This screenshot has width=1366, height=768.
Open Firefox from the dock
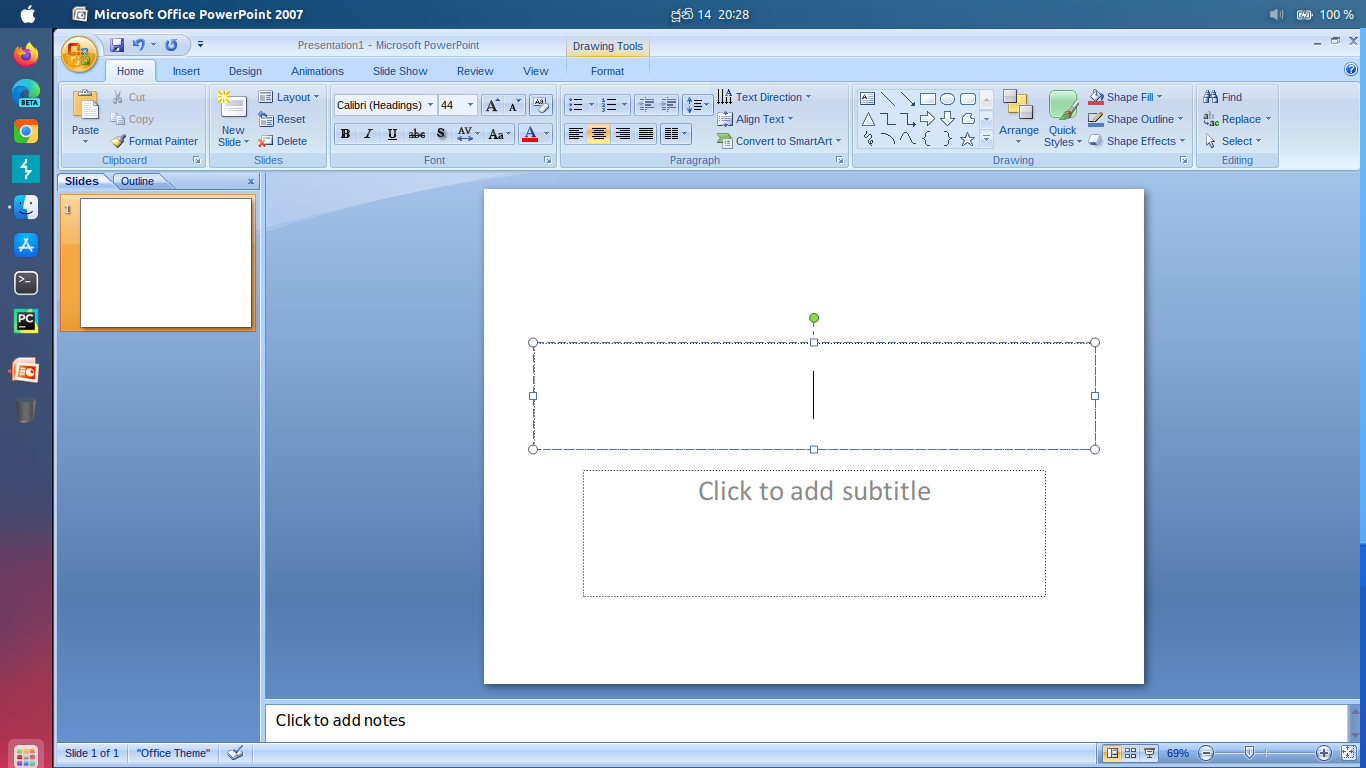click(x=26, y=54)
